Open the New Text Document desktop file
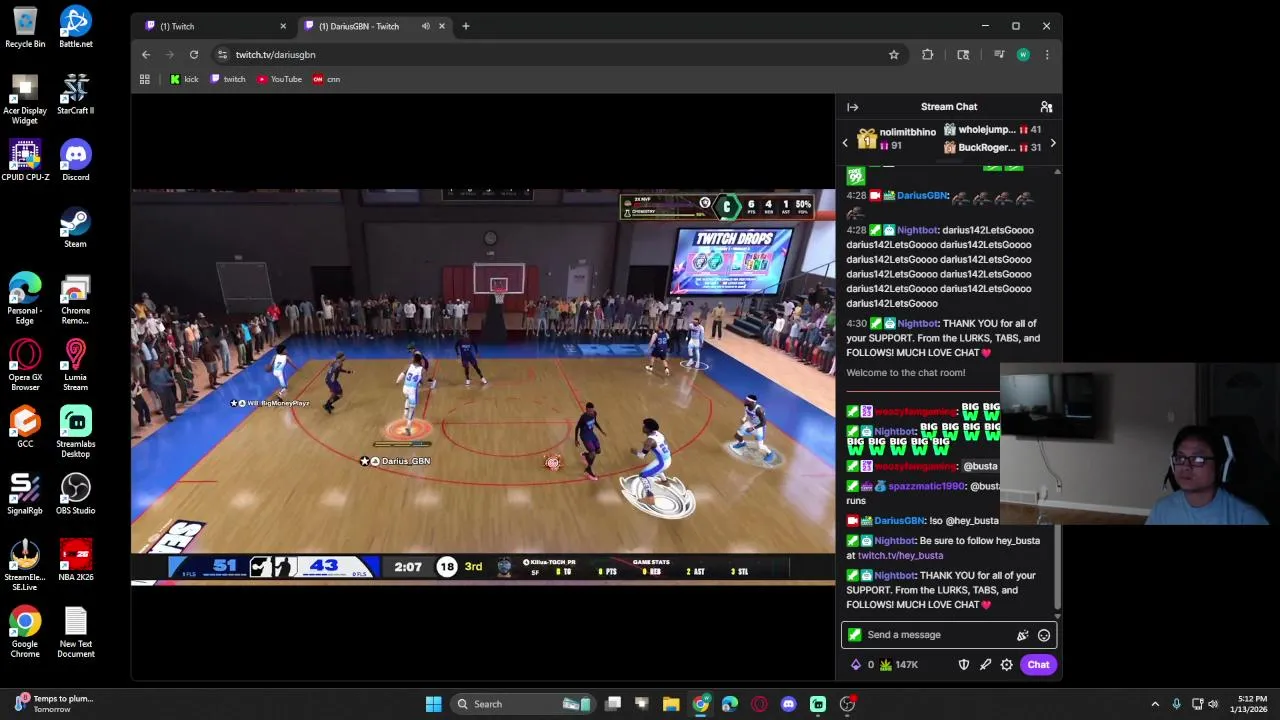1280x720 pixels. click(x=76, y=632)
